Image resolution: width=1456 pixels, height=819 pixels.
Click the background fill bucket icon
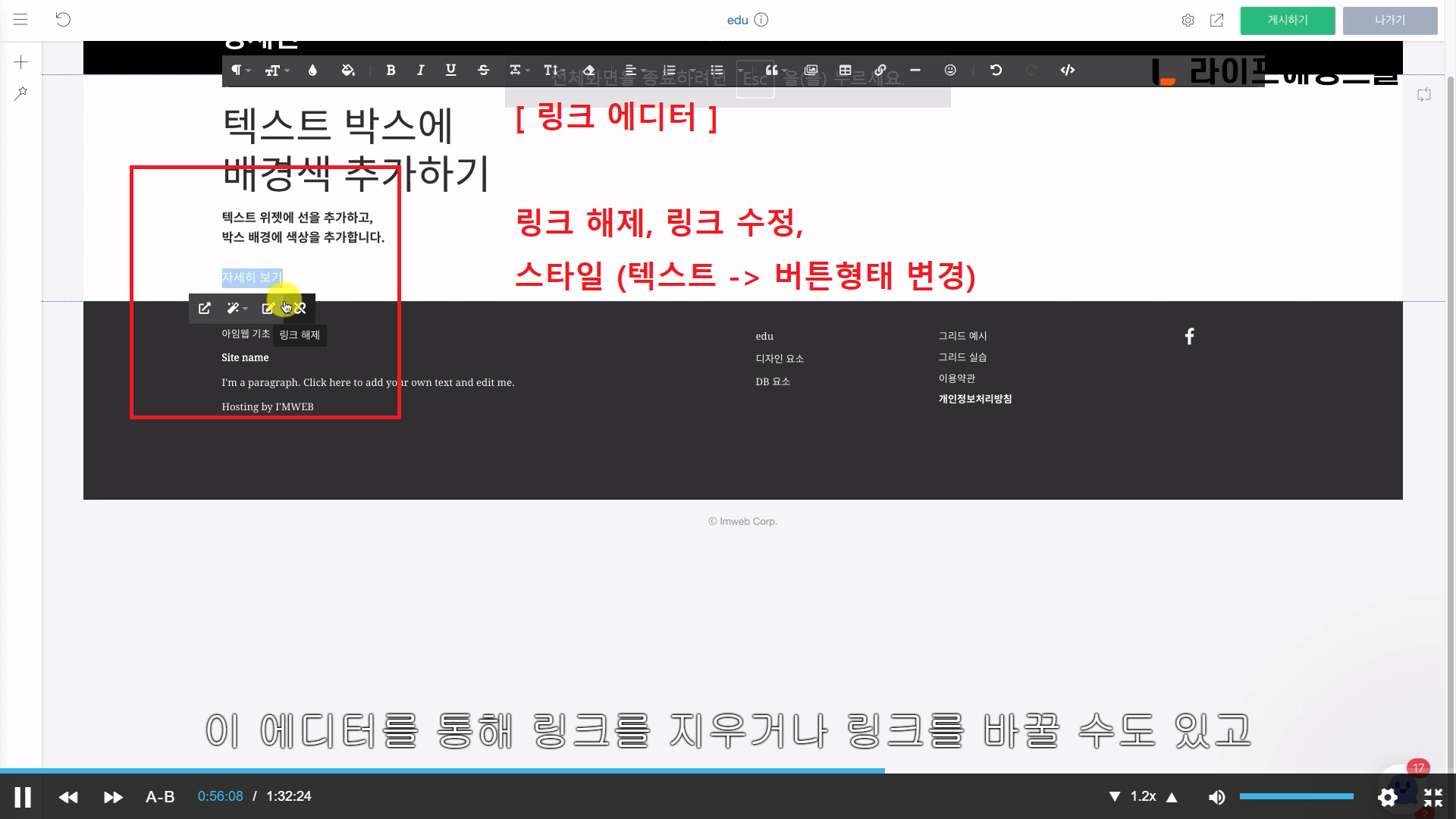348,71
